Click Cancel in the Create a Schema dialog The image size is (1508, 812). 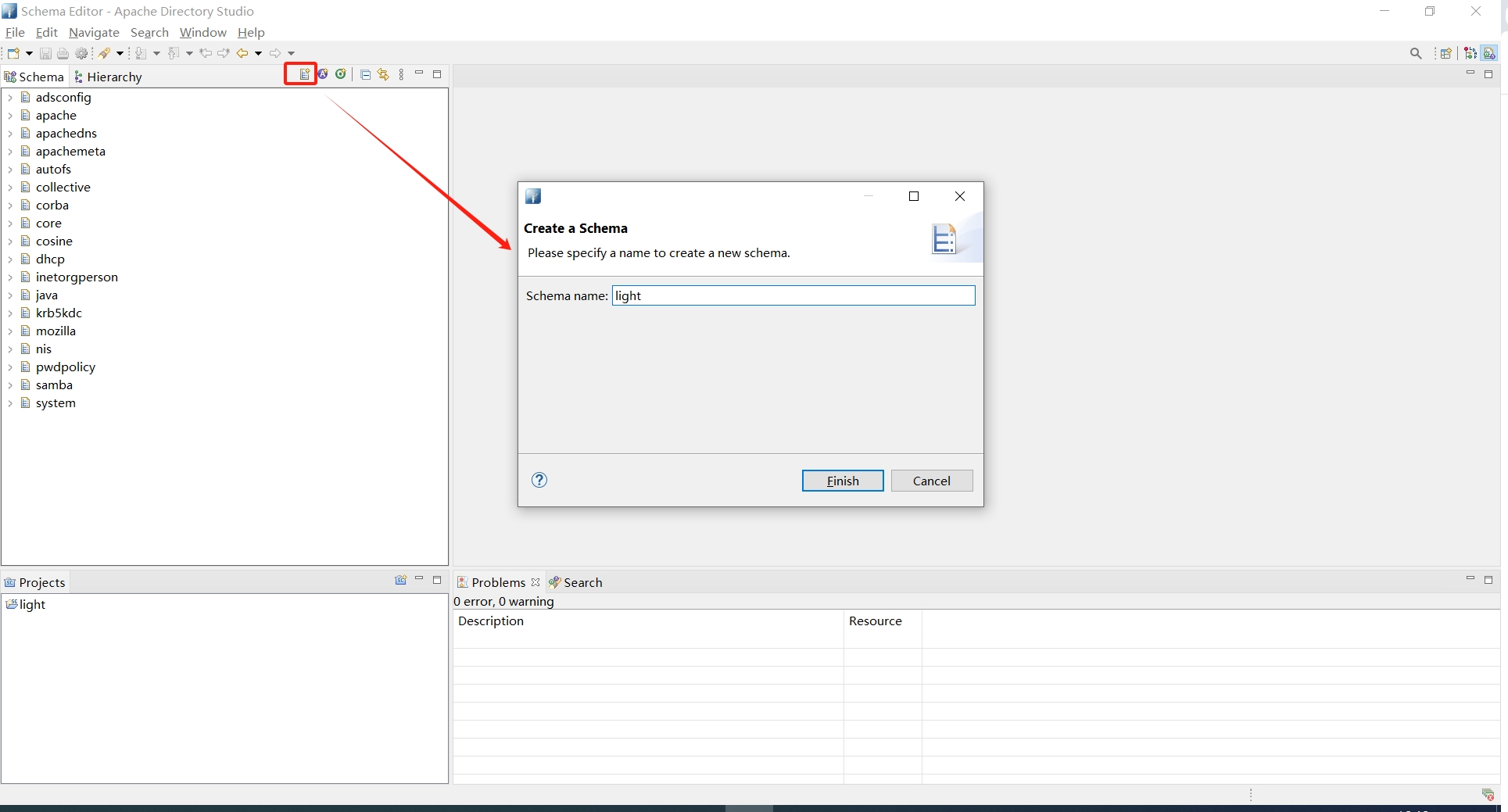(931, 481)
